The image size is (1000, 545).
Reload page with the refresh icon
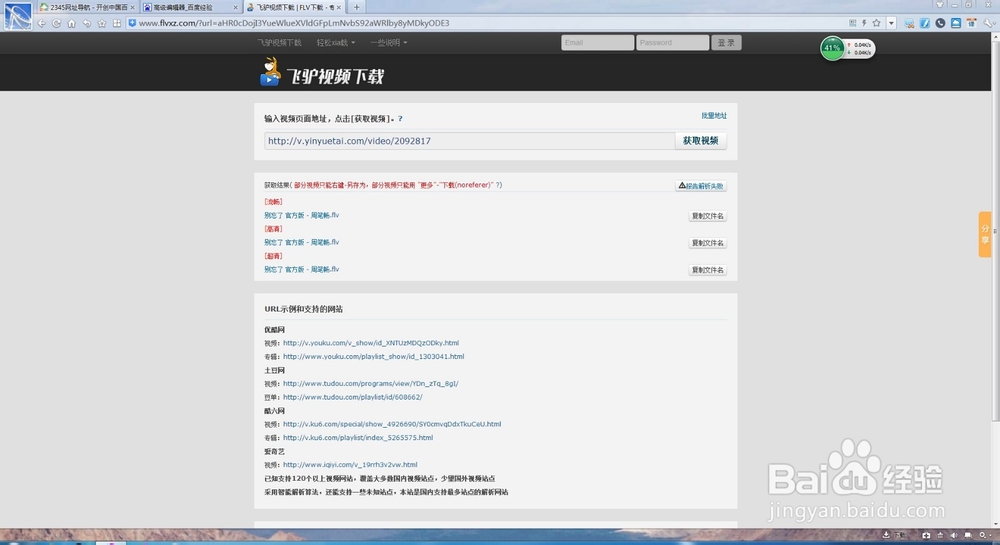click(57, 23)
